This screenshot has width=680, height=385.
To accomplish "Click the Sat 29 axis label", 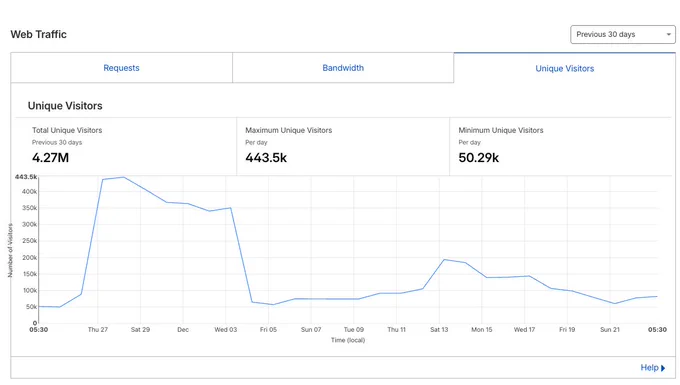I will click(x=140, y=330).
